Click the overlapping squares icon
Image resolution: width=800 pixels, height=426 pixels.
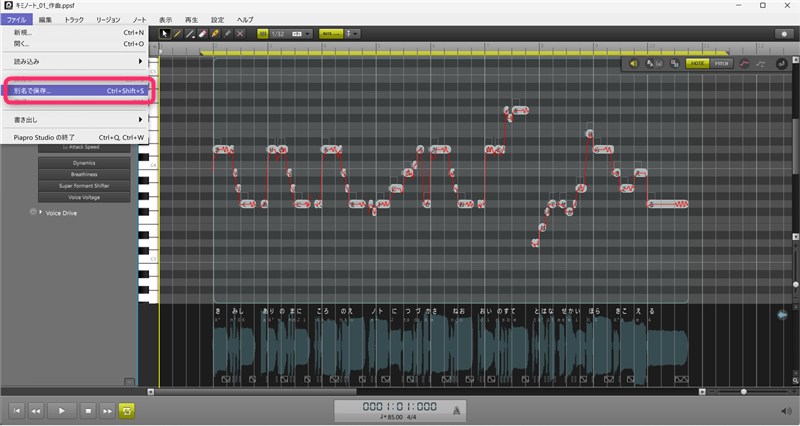(x=674, y=64)
